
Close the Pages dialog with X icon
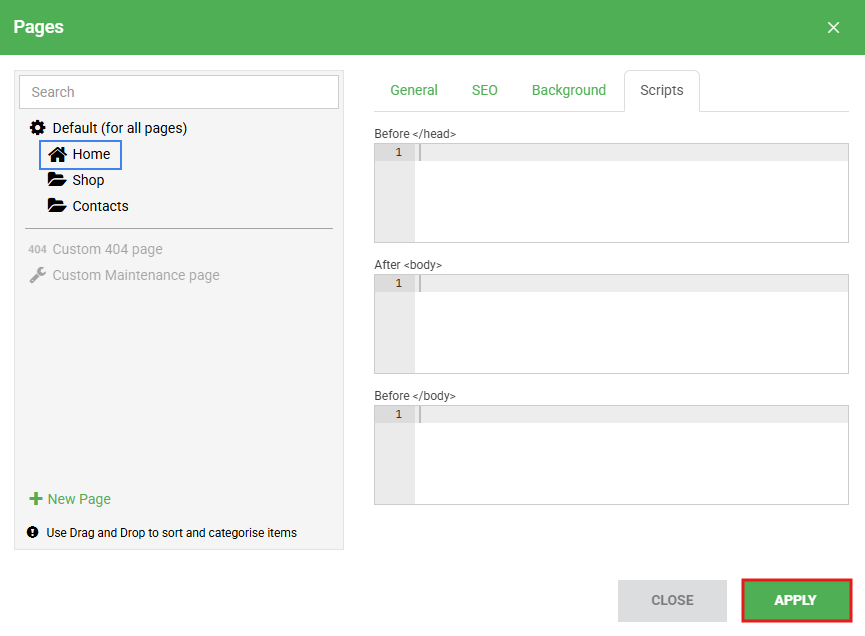pos(833,27)
